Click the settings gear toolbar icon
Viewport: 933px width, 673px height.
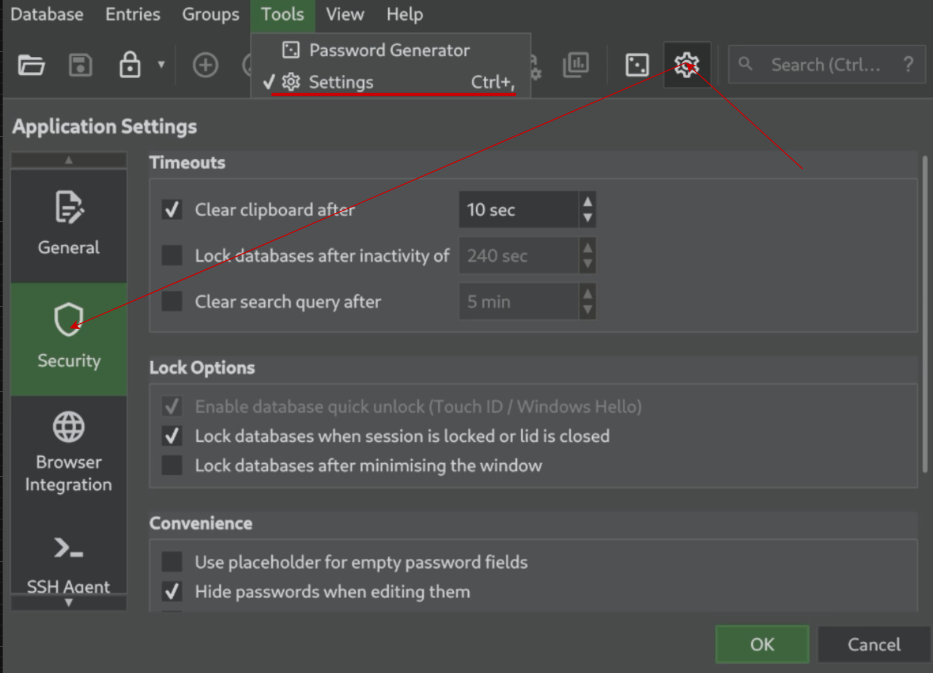(686, 66)
